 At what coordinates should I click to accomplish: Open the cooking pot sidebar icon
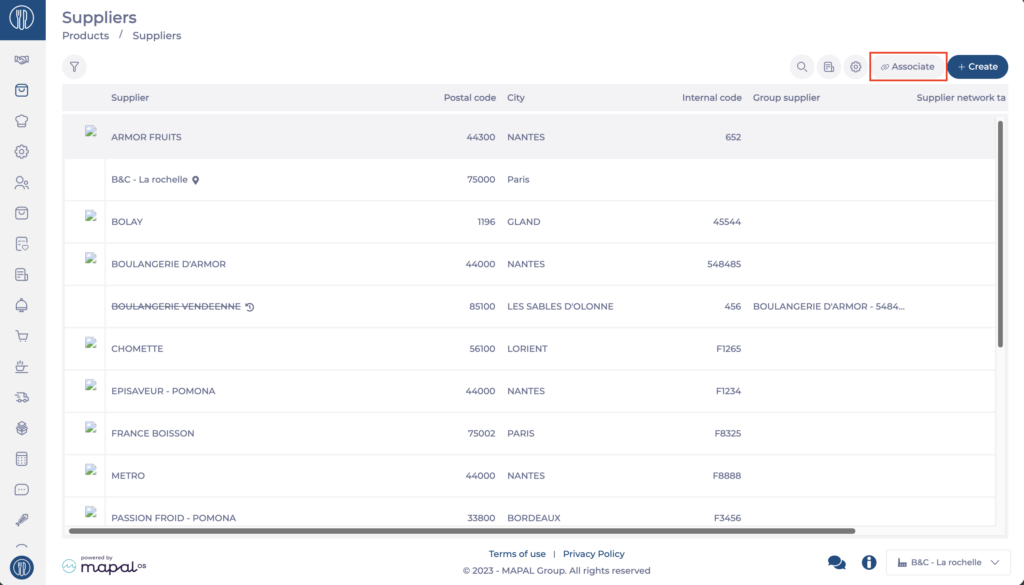click(22, 366)
